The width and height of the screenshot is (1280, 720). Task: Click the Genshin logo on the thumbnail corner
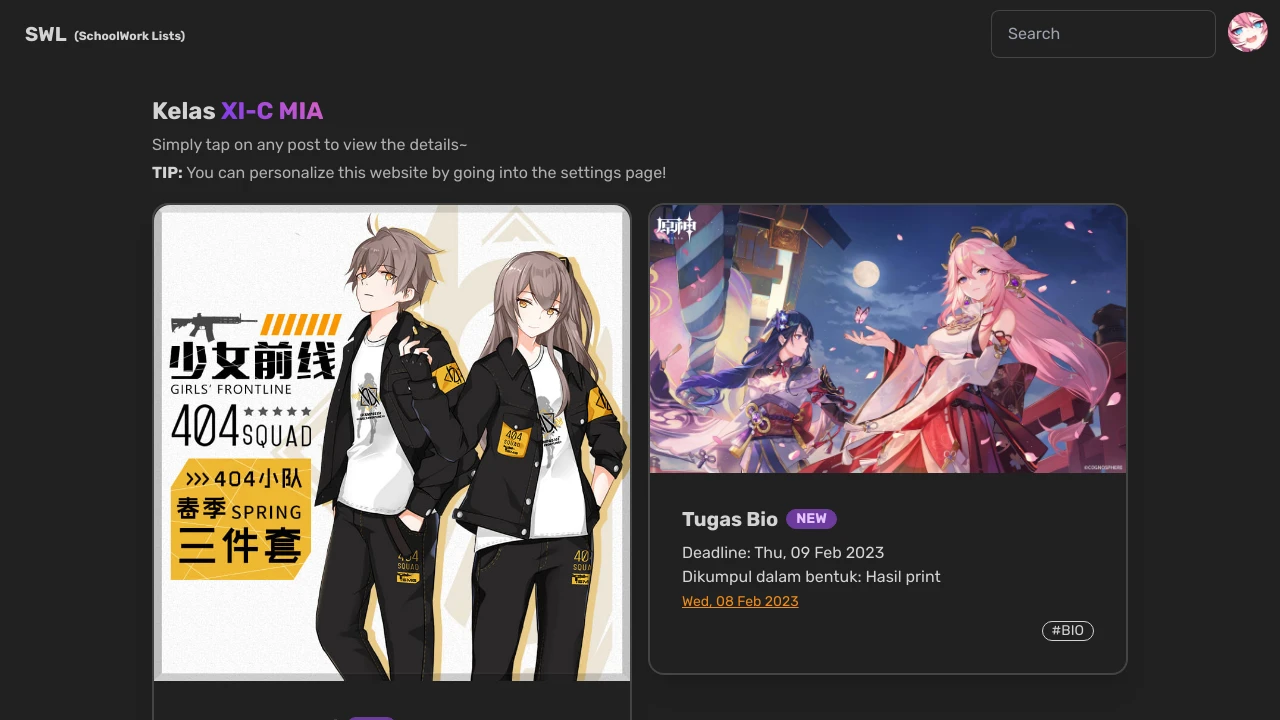pos(676,227)
